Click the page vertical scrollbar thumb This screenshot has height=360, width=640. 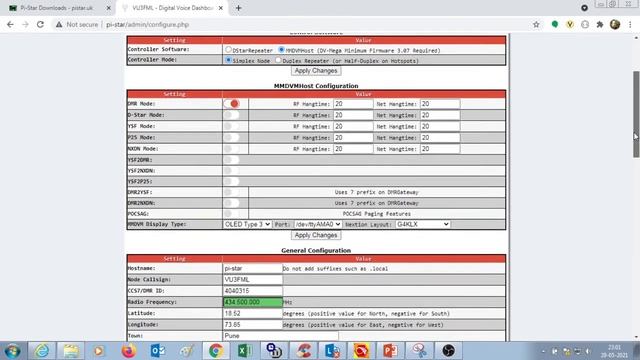[x=636, y=114]
